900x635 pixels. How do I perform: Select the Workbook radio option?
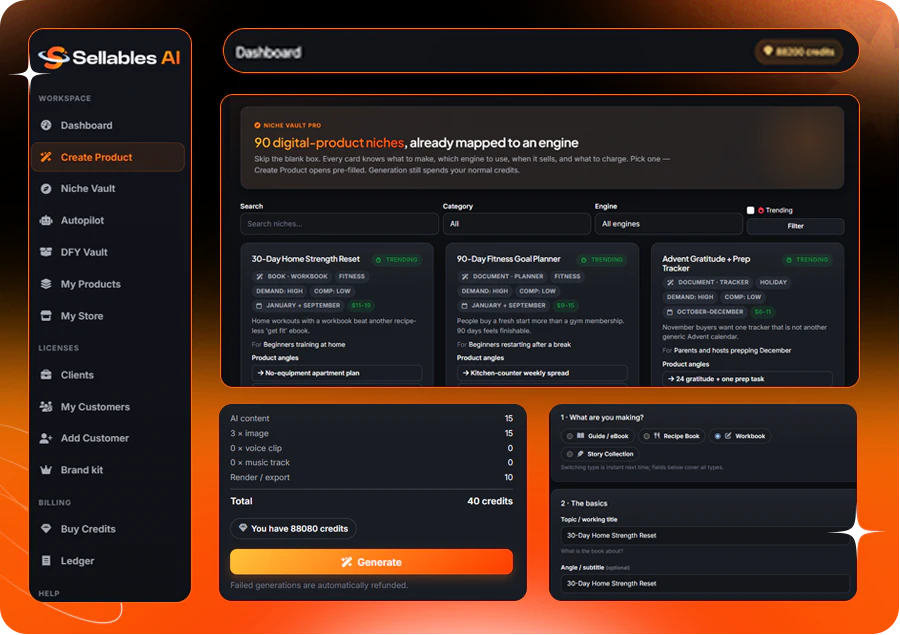click(717, 436)
